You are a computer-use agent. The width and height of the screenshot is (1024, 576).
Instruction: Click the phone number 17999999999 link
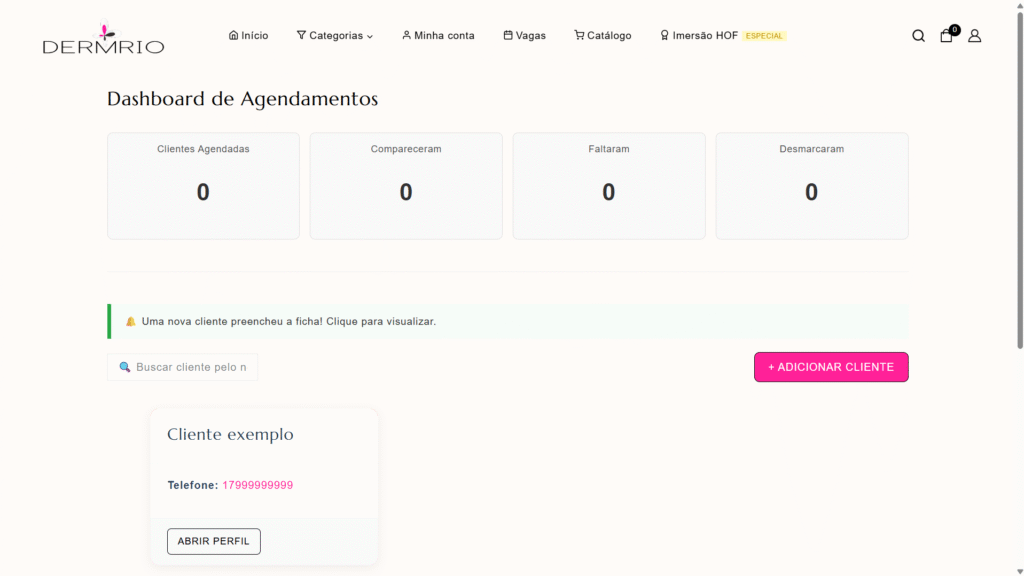258,485
